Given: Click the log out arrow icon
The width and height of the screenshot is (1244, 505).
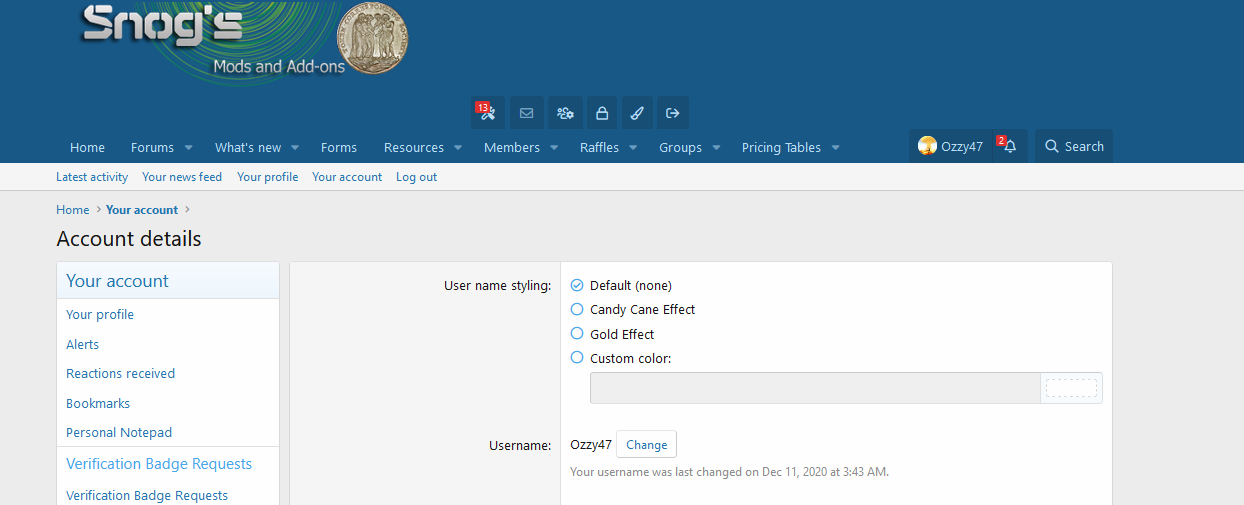Looking at the screenshot, I should 673,113.
